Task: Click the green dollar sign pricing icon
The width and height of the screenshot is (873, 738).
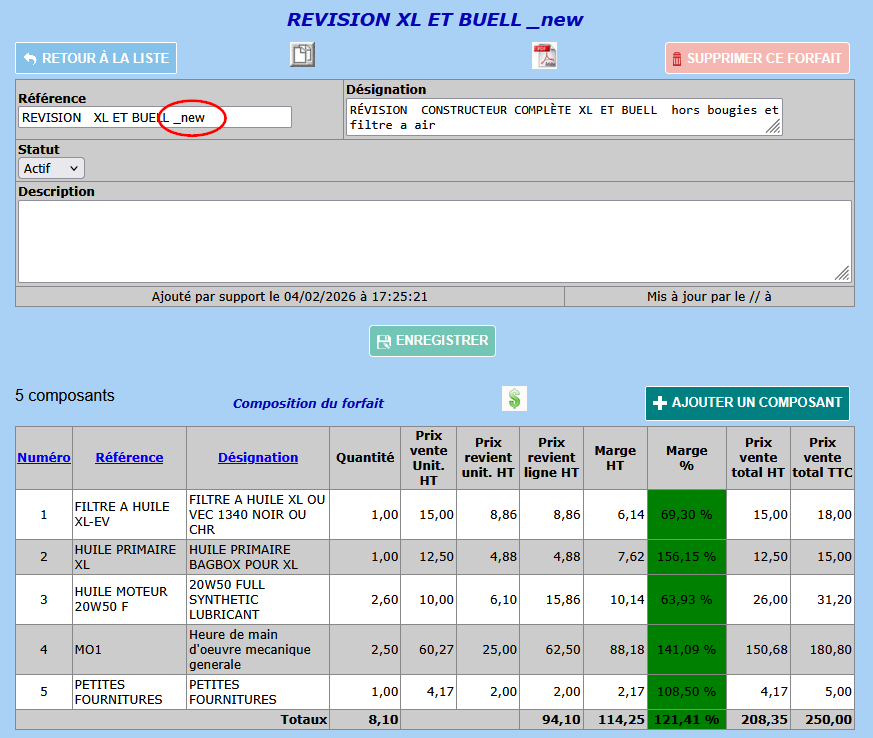Action: pos(514,399)
